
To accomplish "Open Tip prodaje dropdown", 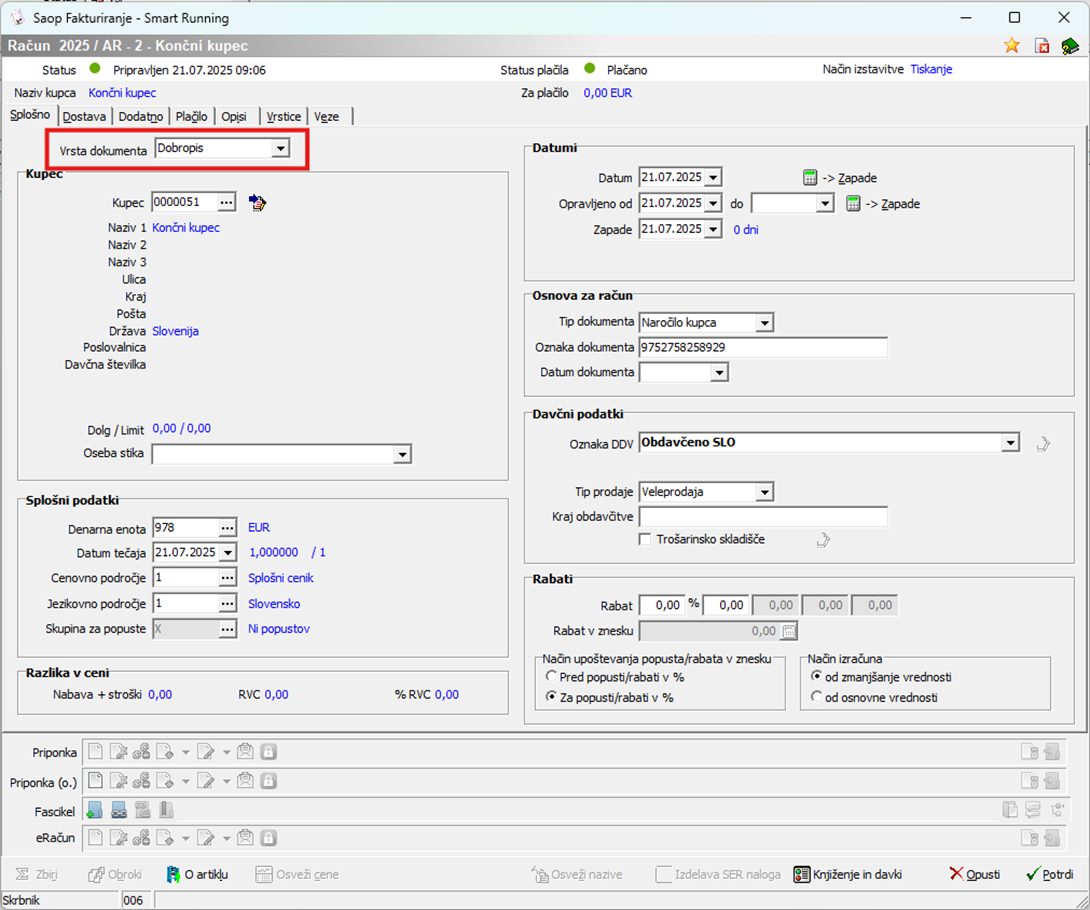I will (x=765, y=492).
